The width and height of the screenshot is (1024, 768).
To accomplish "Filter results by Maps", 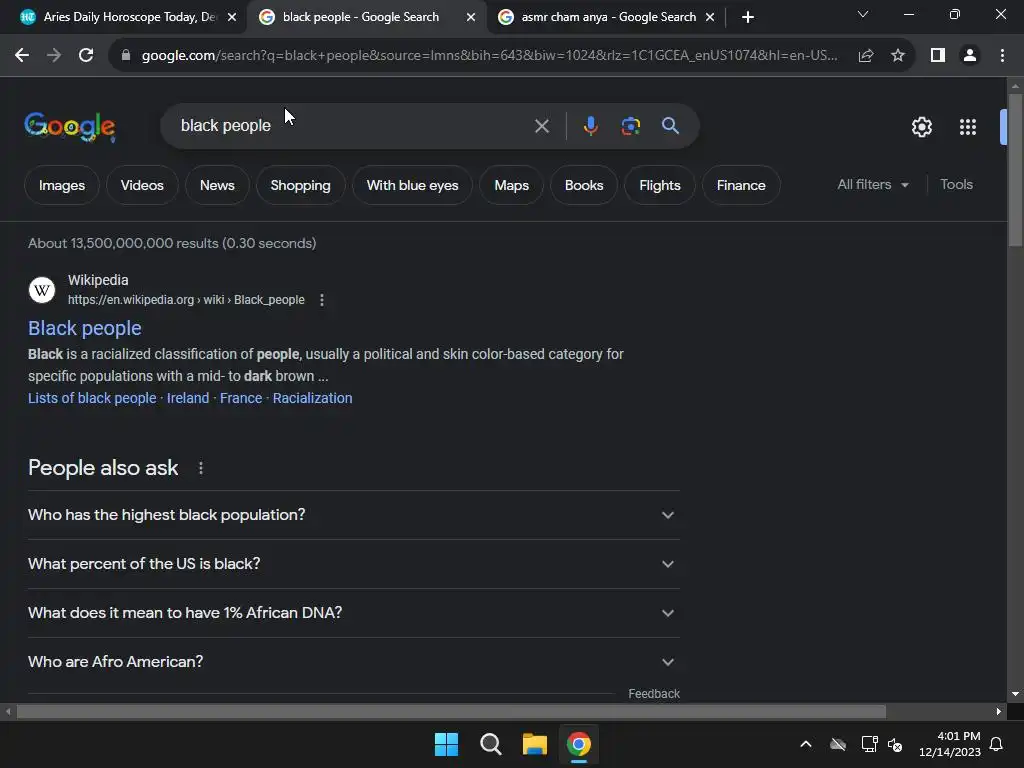I will tap(511, 185).
